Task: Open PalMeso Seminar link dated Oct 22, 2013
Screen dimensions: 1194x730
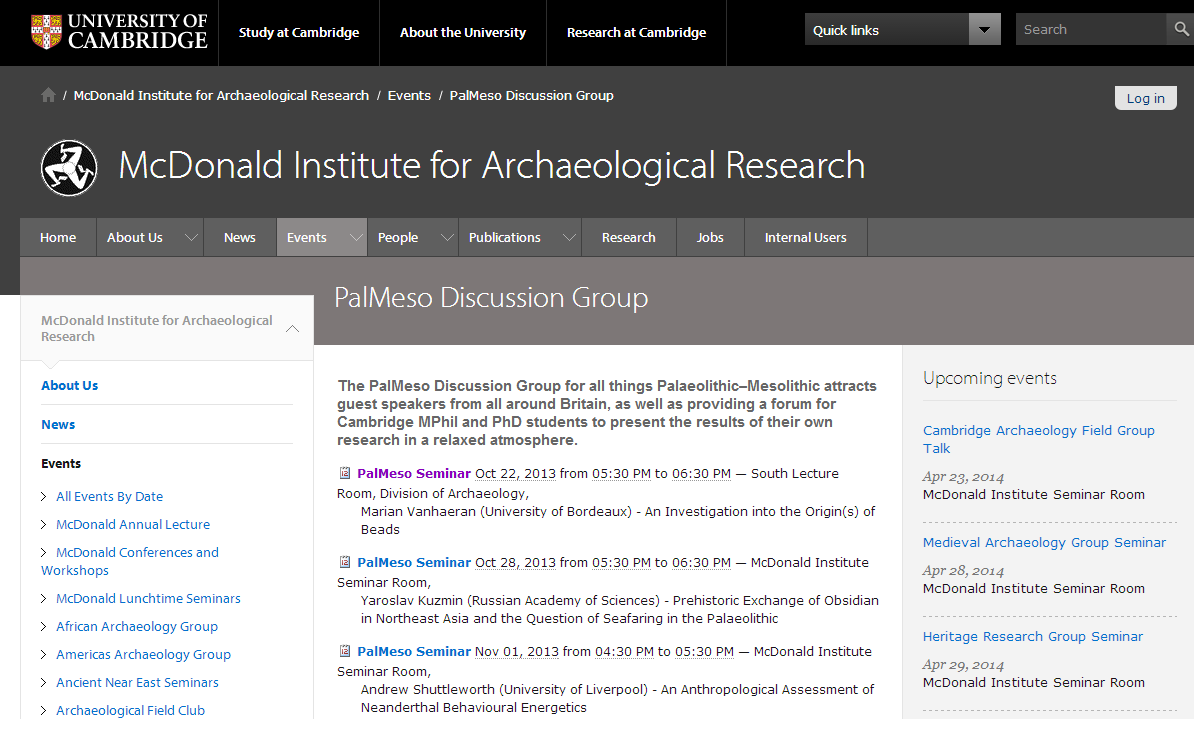Action: pyautogui.click(x=414, y=473)
